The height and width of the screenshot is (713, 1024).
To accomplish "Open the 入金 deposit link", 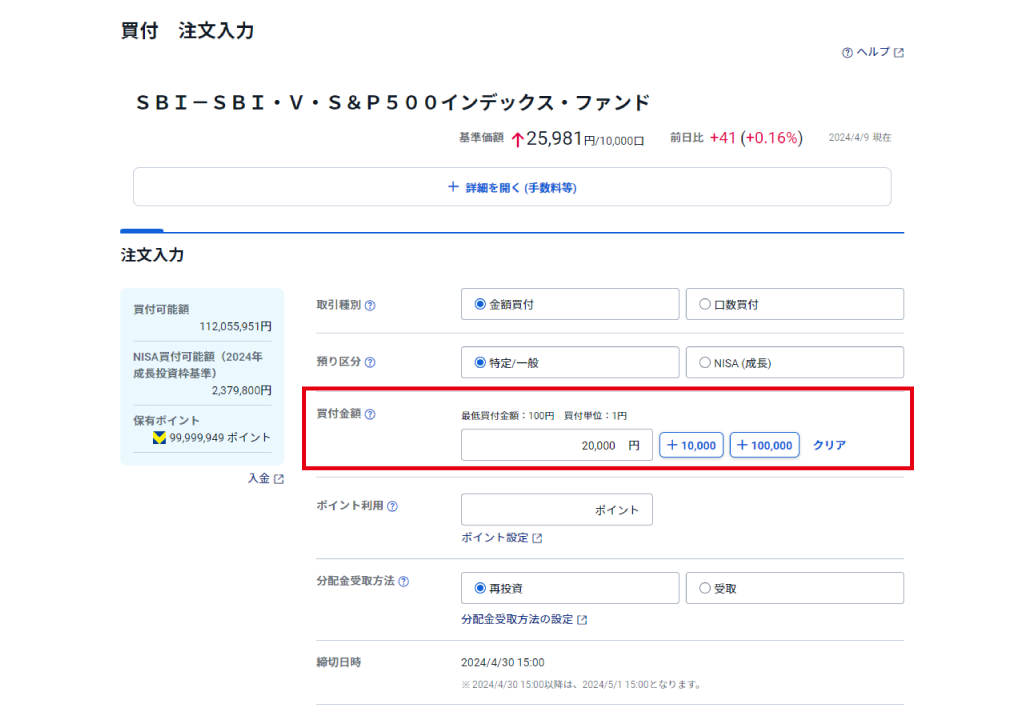I will tap(266, 479).
